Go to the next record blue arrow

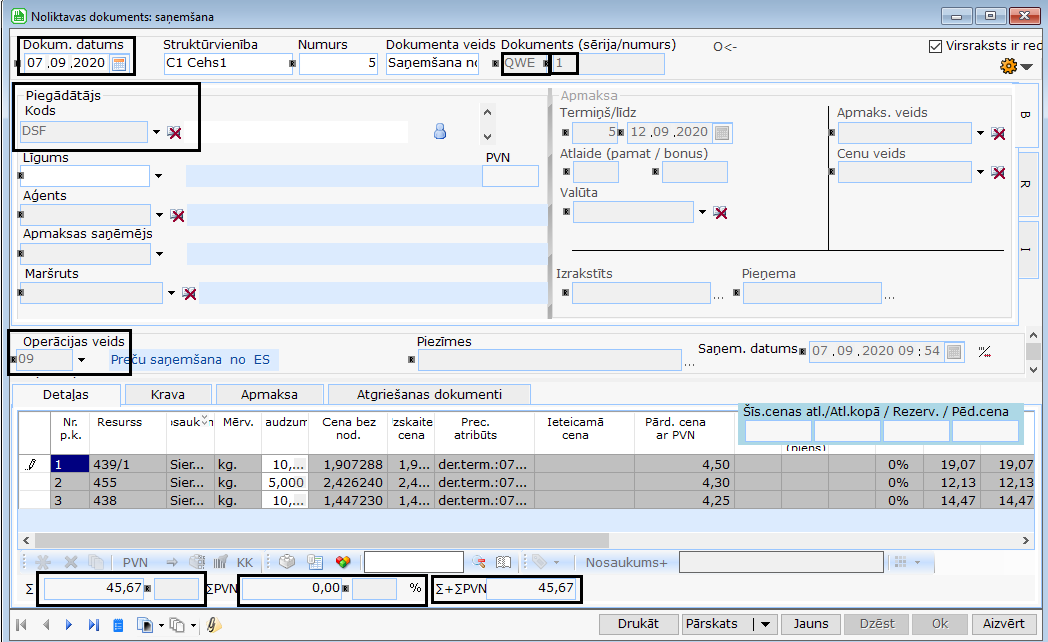tap(70, 625)
